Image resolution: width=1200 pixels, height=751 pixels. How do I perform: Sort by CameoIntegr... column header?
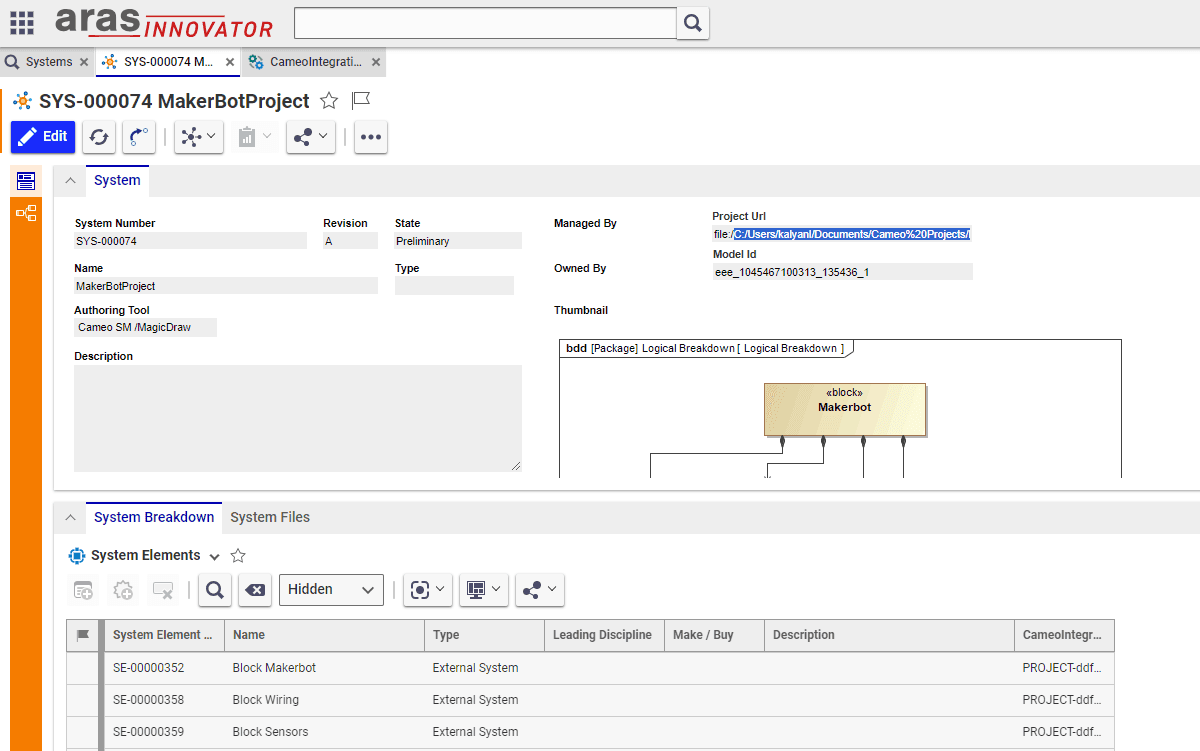[1064, 635]
